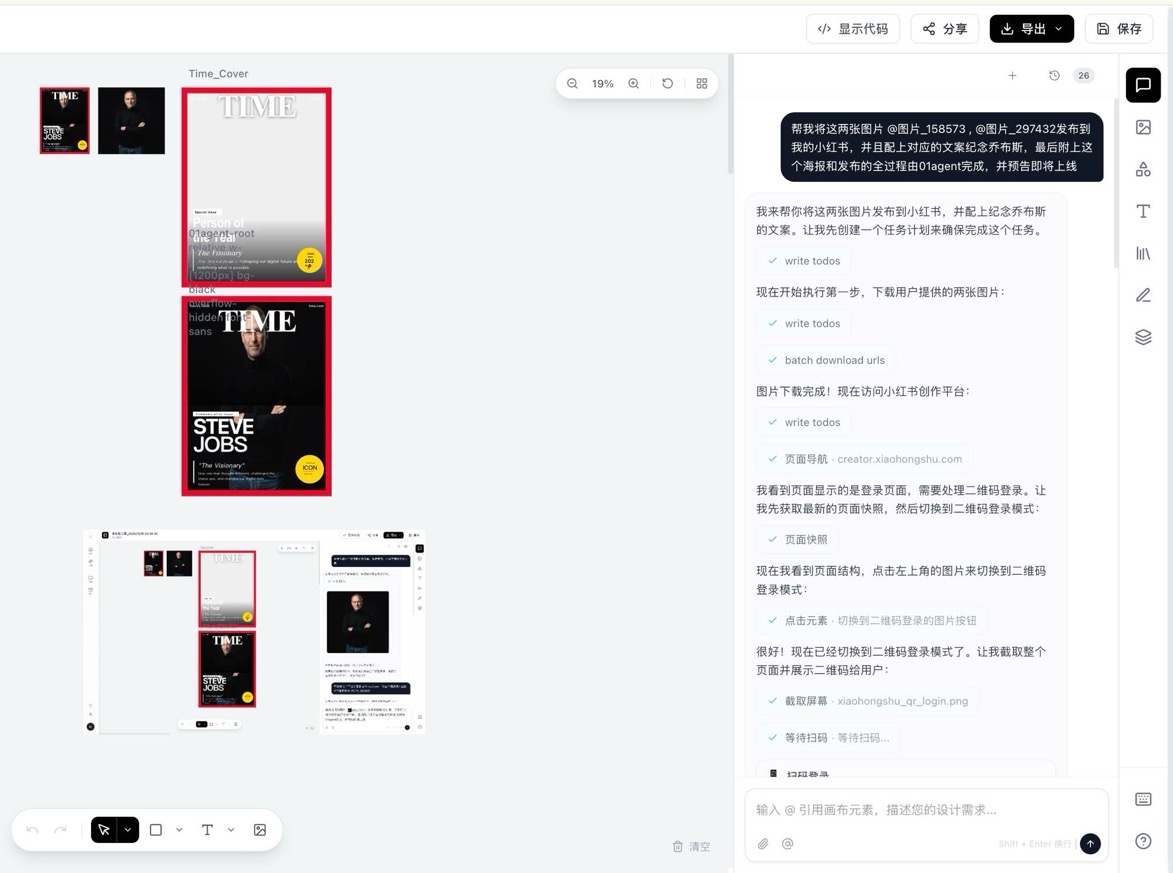Expand the 页面导航 creator.xiaohongshu.com step
The image size is (1173, 873).
point(865,459)
